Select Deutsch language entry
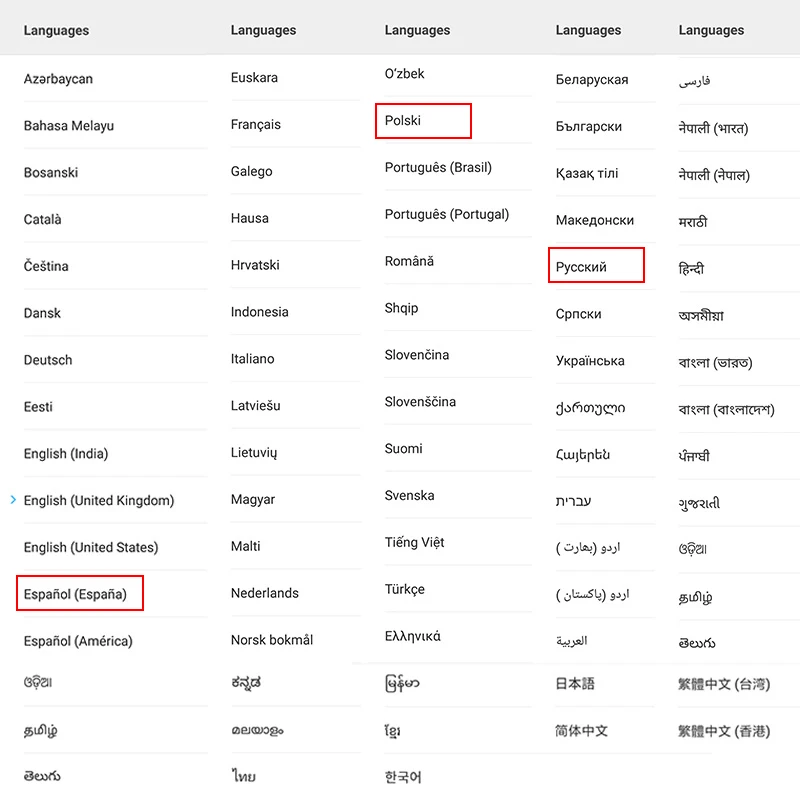The width and height of the screenshot is (800, 800). 48,360
